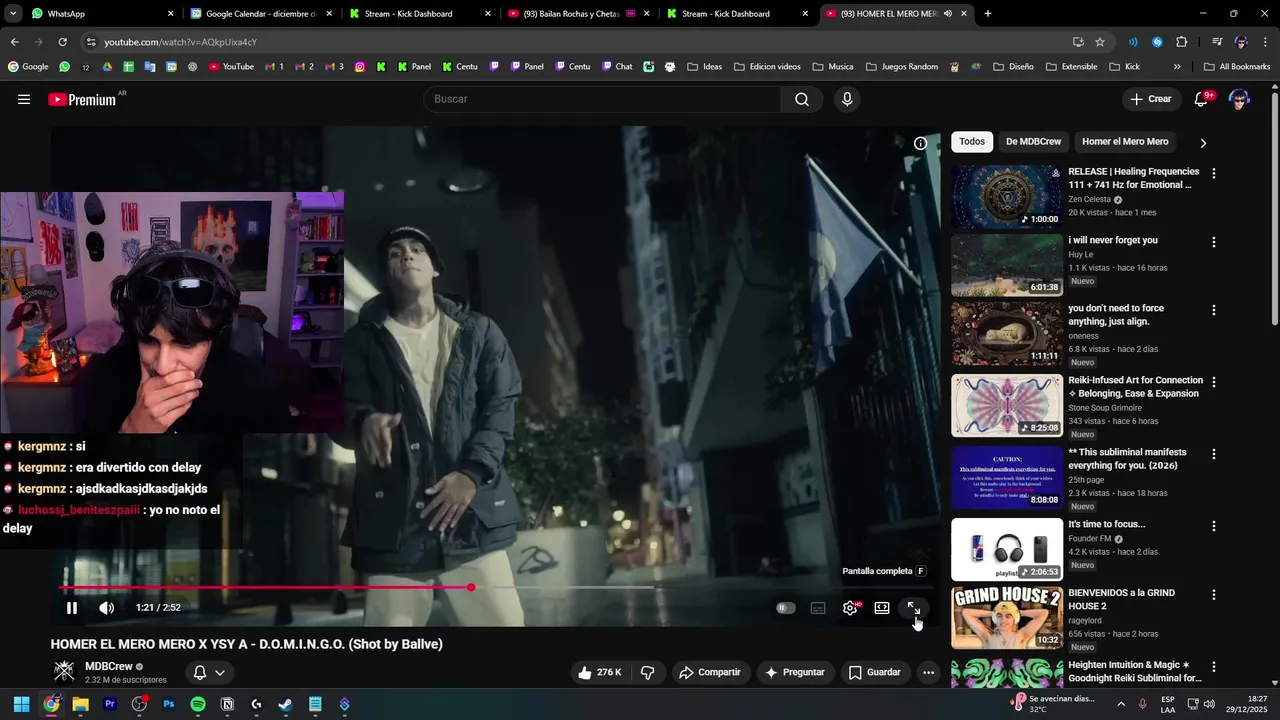Screen dimensions: 1280x720
Task: Enter full screen with Pantalla completa button
Action: (914, 608)
